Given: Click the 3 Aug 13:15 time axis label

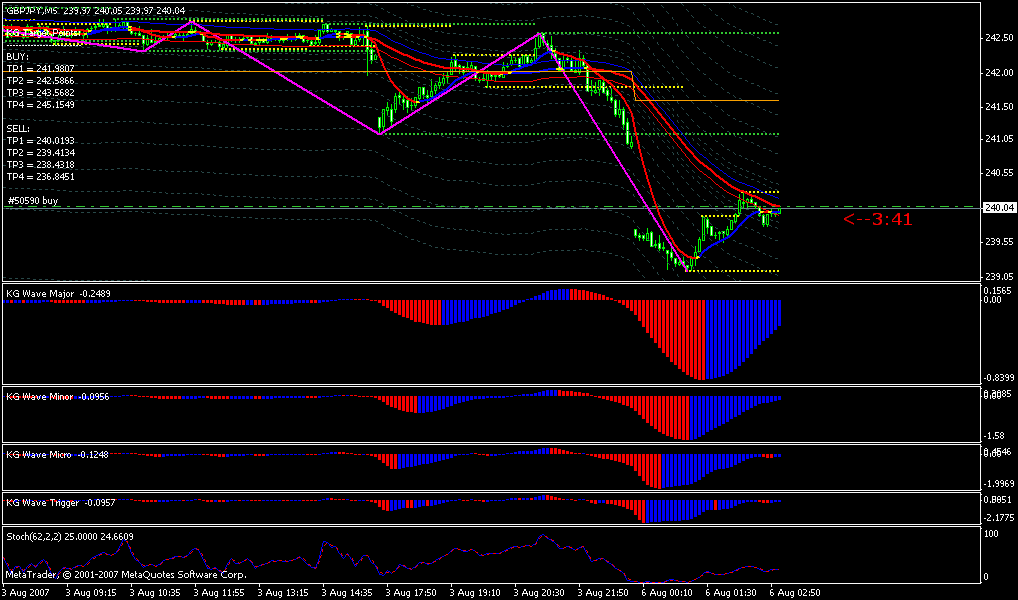Looking at the screenshot, I should pyautogui.click(x=283, y=593).
